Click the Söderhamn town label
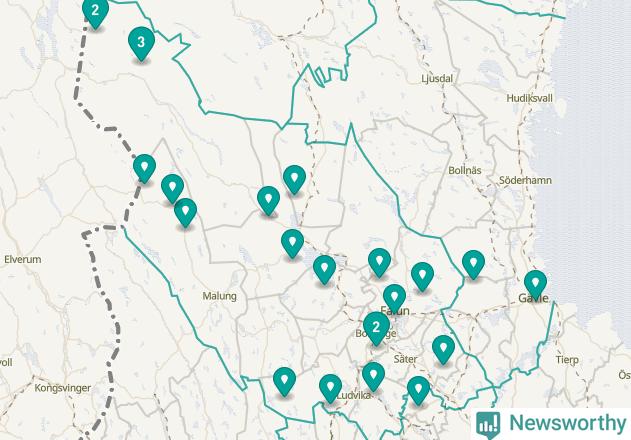This screenshot has height=440, width=631. [x=525, y=180]
